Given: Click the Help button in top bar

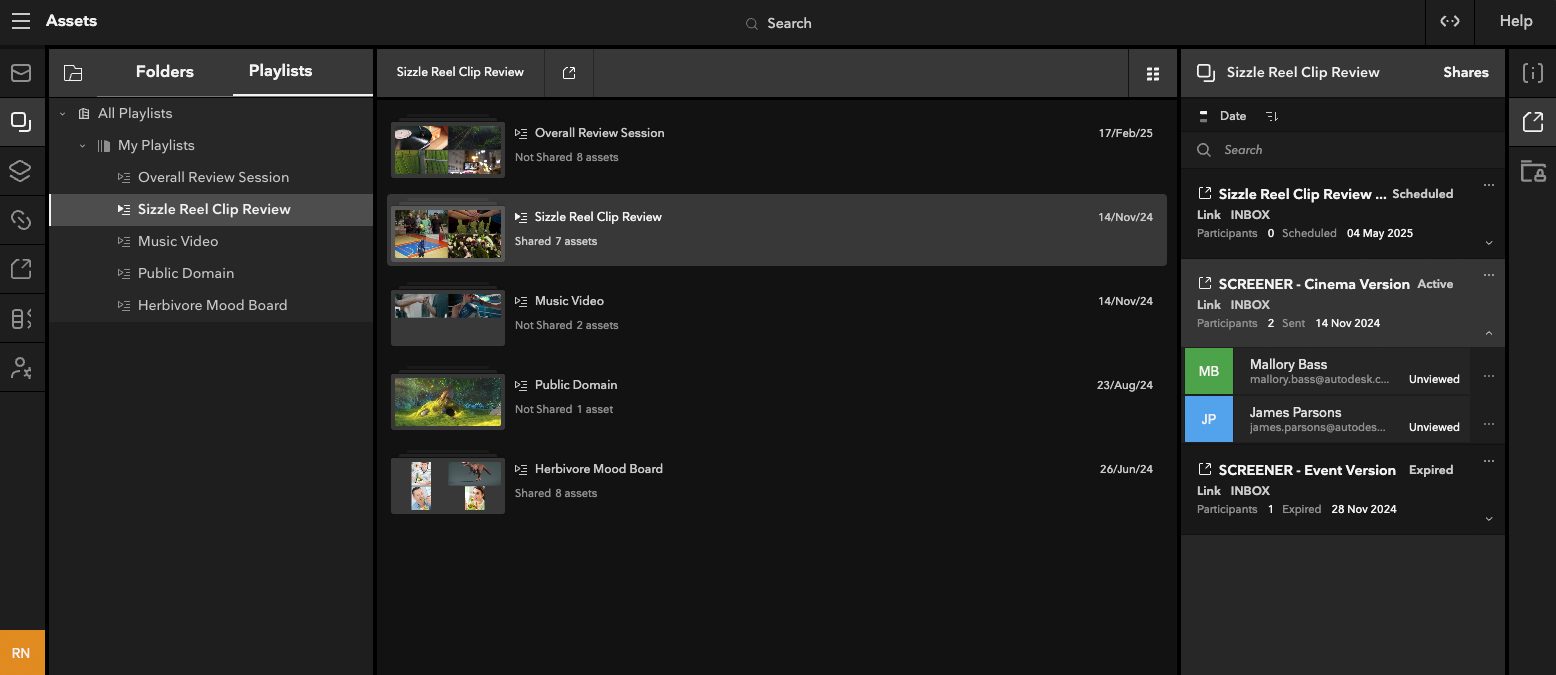Looking at the screenshot, I should 1515,21.
